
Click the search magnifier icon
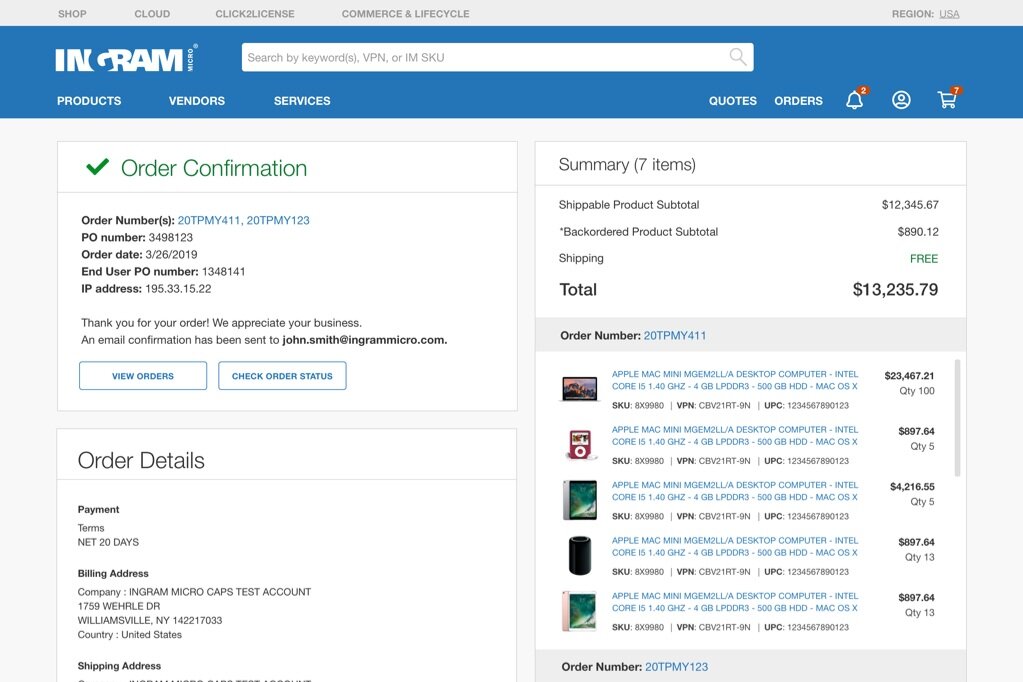tap(738, 57)
